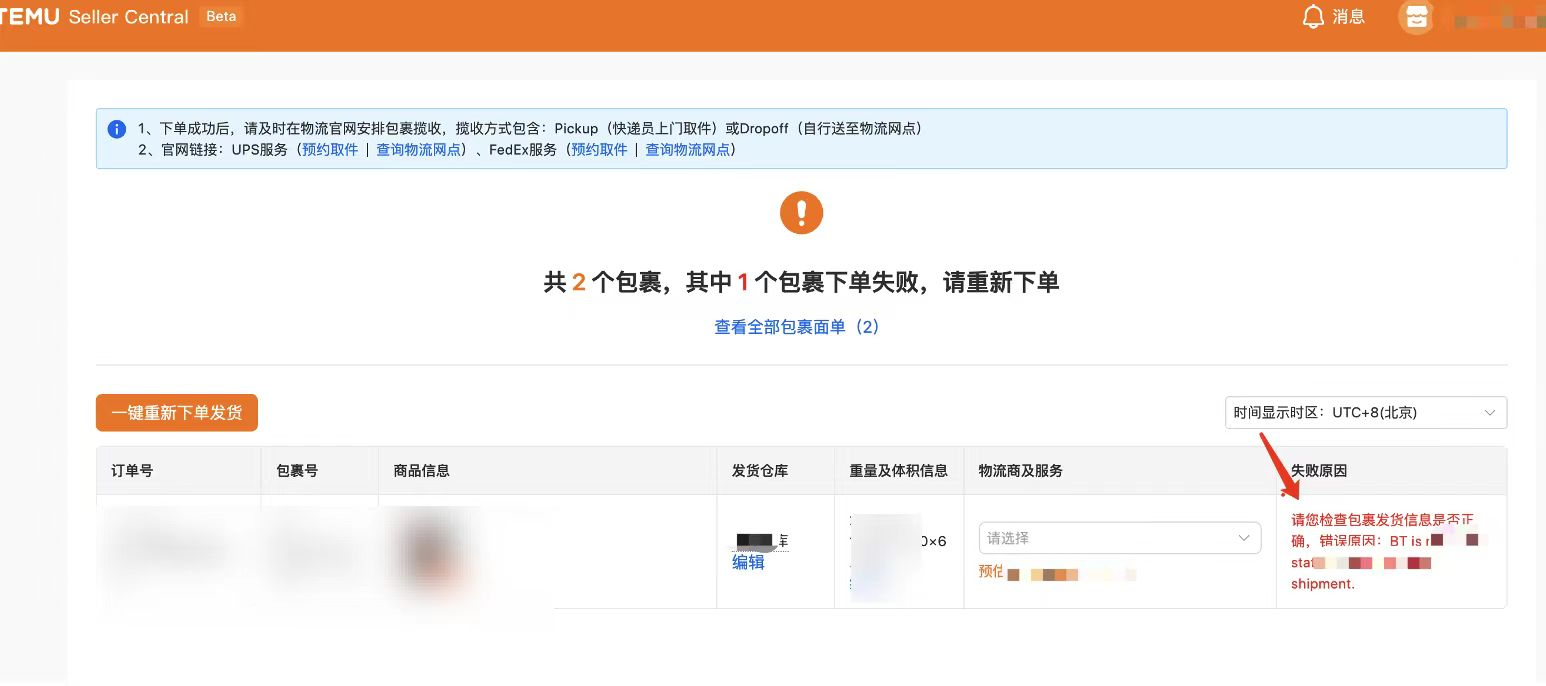The width and height of the screenshot is (1546, 686).
Task: Open the UPS 查询物流网点 link
Action: pyautogui.click(x=419, y=150)
